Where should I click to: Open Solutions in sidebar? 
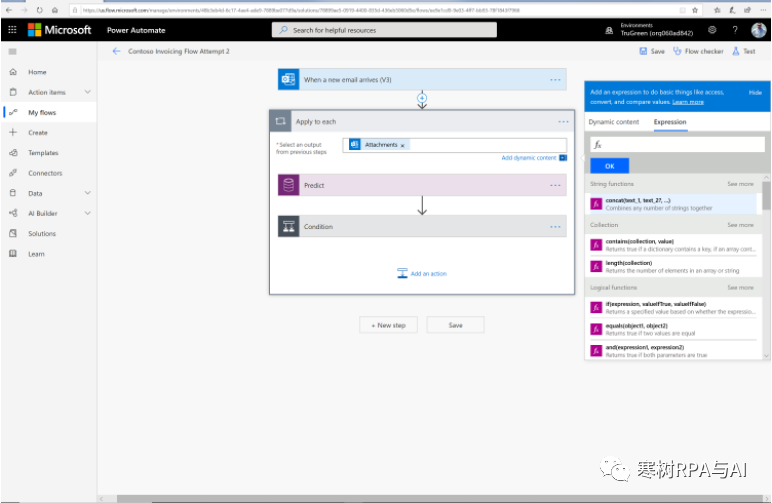coord(49,233)
